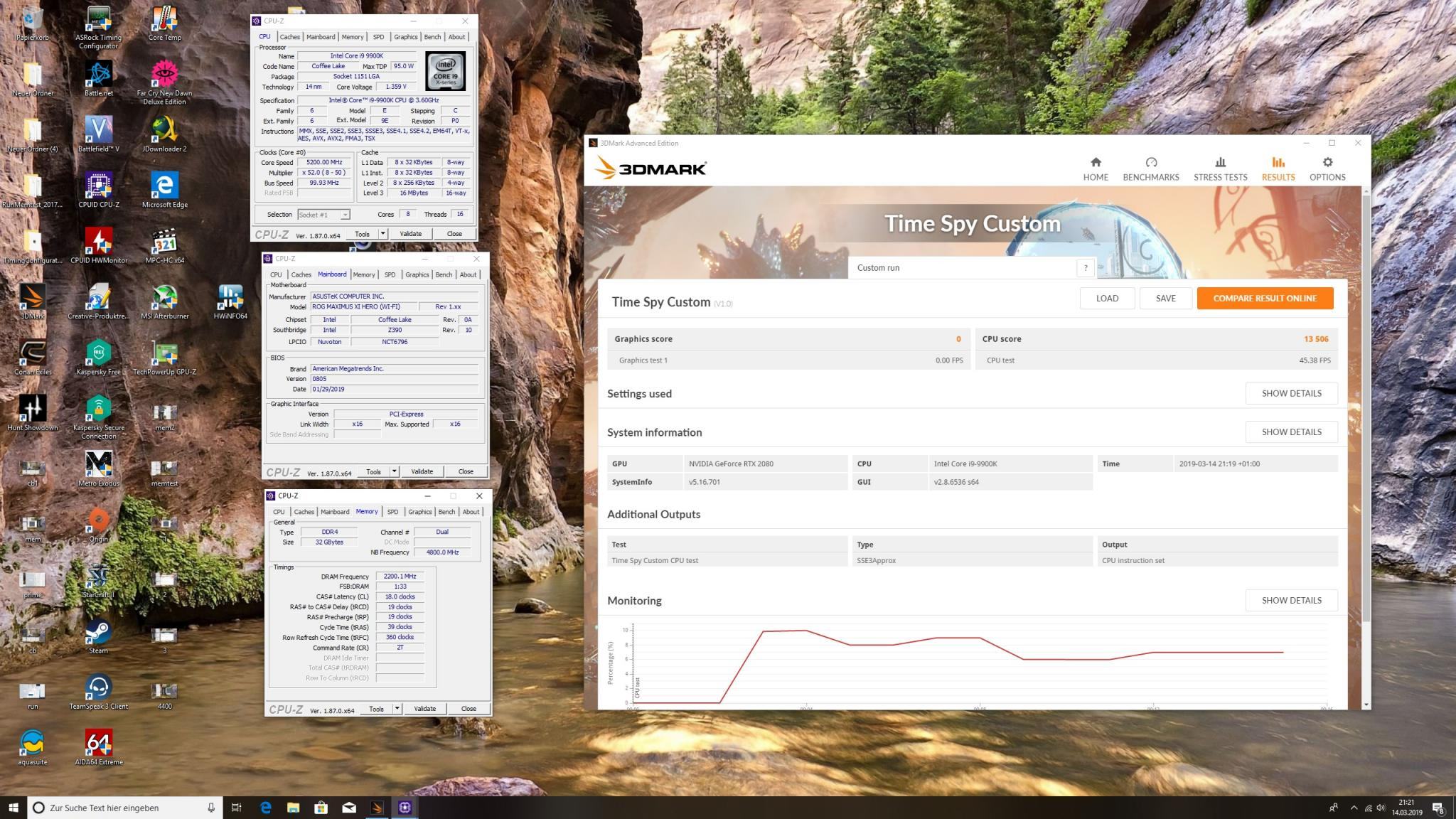
Task: Open Battle.net desktop icon
Action: [98, 79]
